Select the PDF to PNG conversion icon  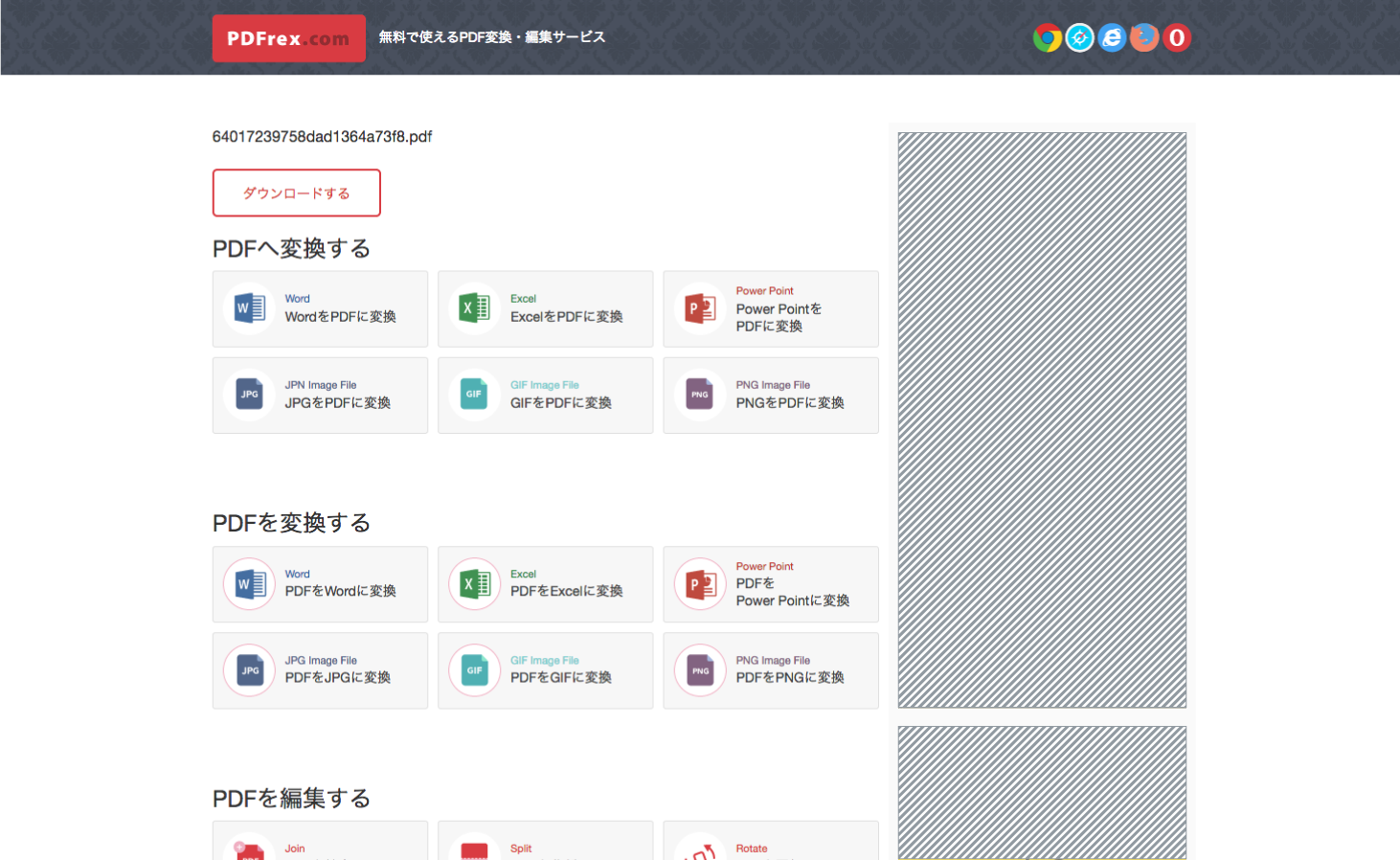(x=700, y=670)
